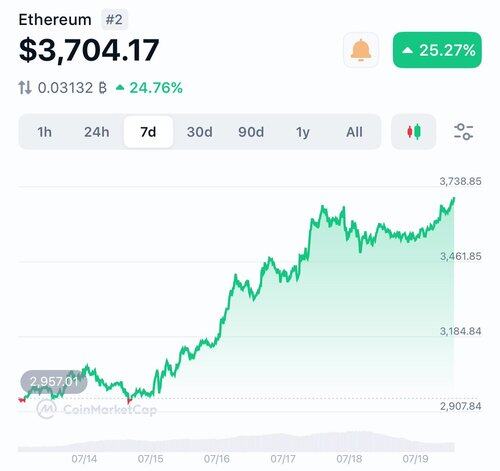
Task: Open chart settings sliders icon
Action: [x=463, y=132]
